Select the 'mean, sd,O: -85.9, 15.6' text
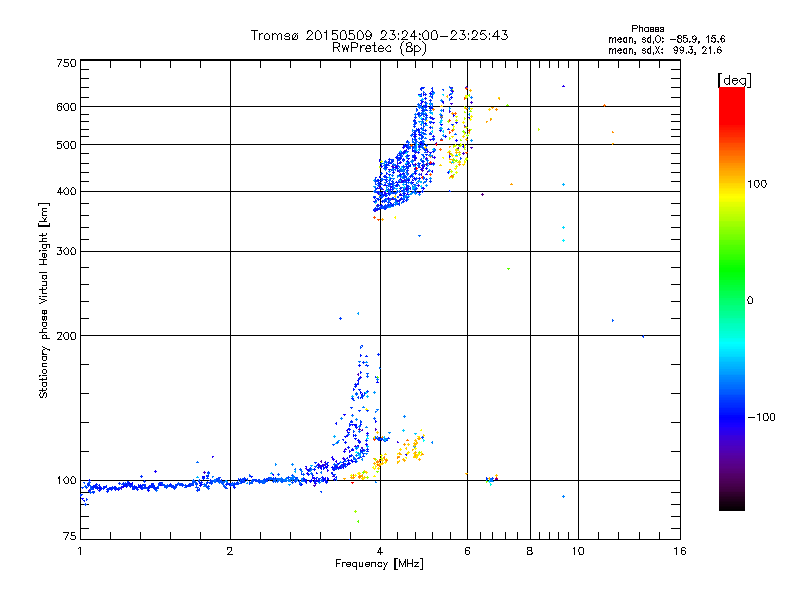The image size is (800, 600). pyautogui.click(x=666, y=39)
